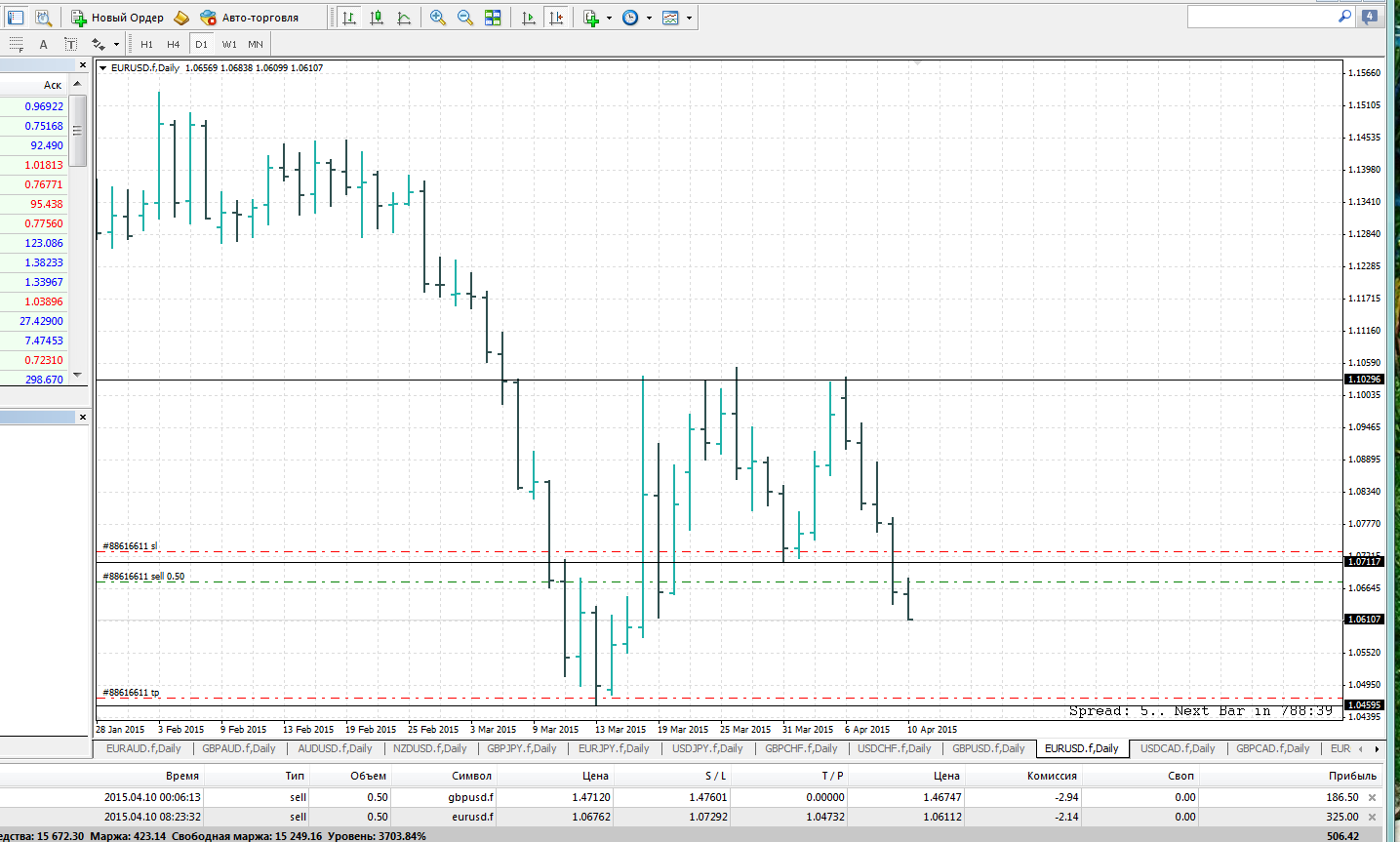The height and width of the screenshot is (842, 1400).
Task: Toggle the Авто-торговля button
Action: click(249, 18)
